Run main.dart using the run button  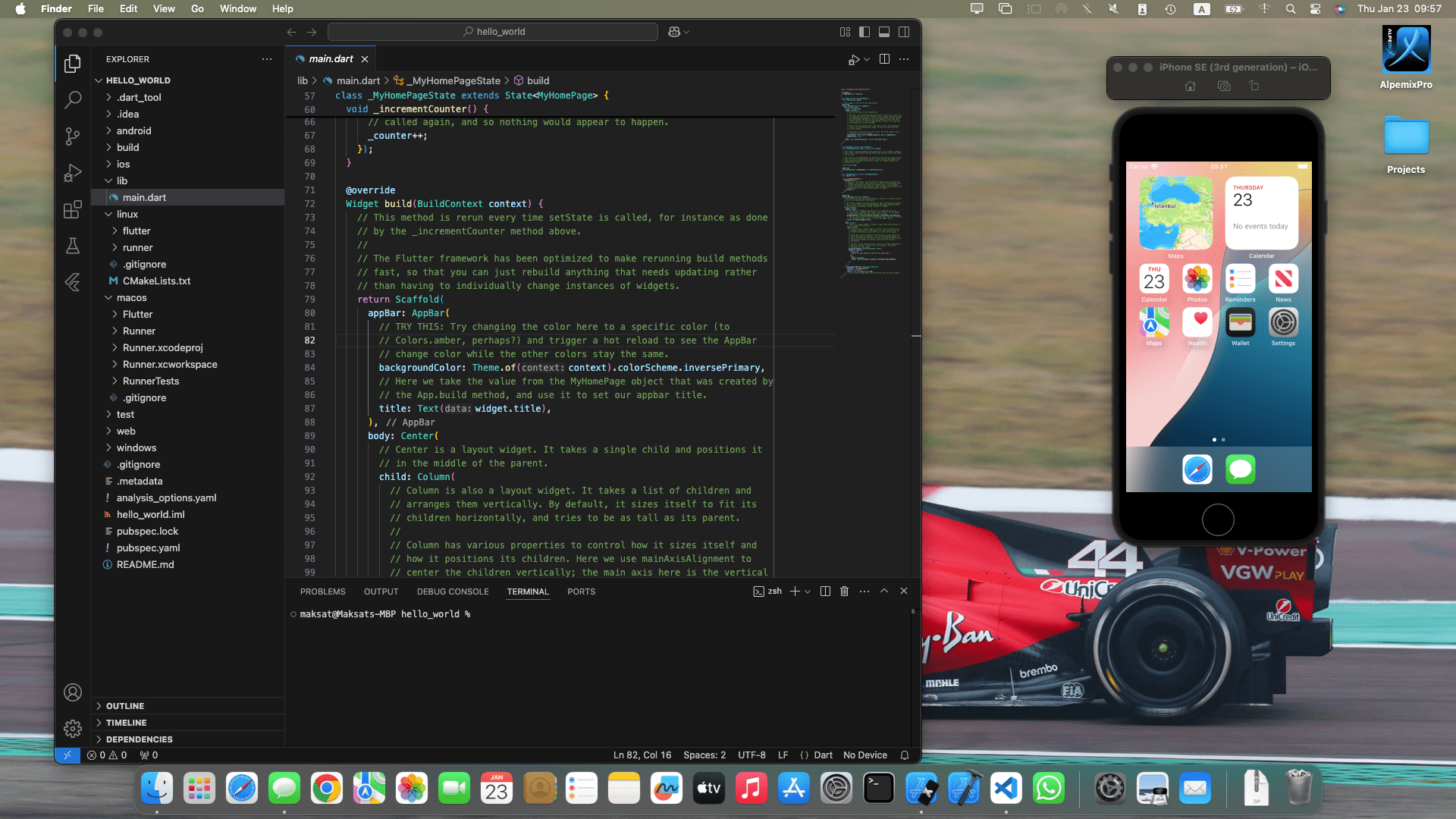pos(853,59)
